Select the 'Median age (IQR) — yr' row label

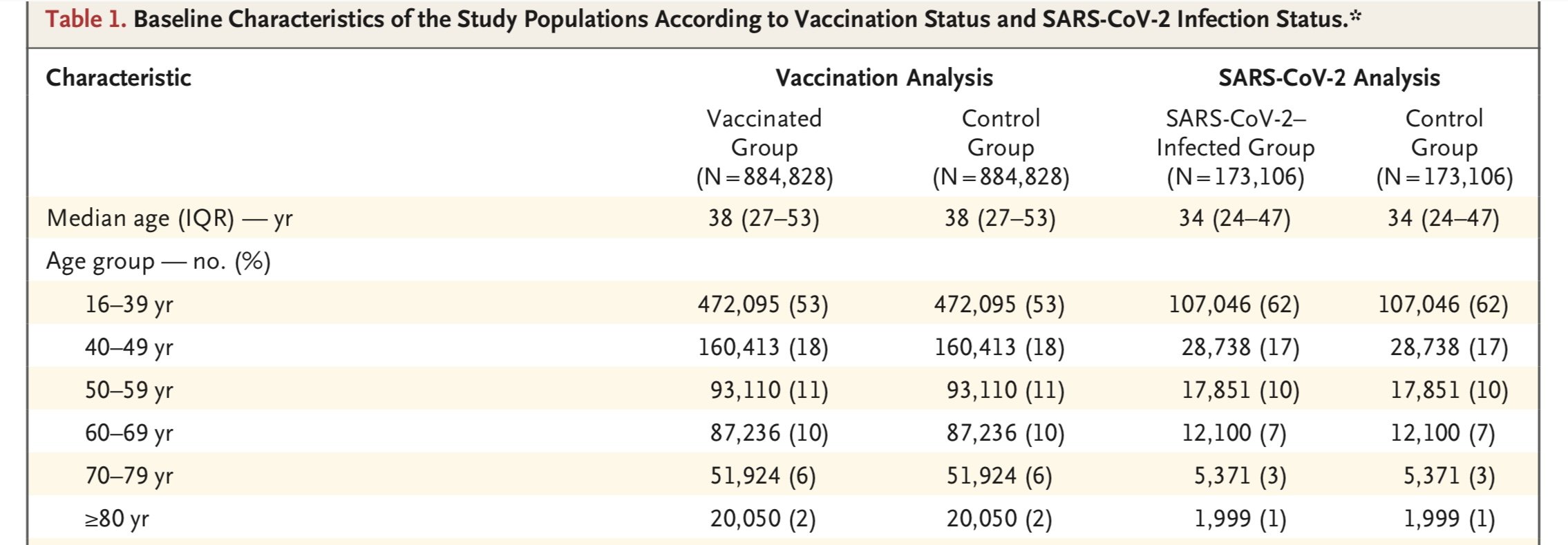pyautogui.click(x=169, y=218)
